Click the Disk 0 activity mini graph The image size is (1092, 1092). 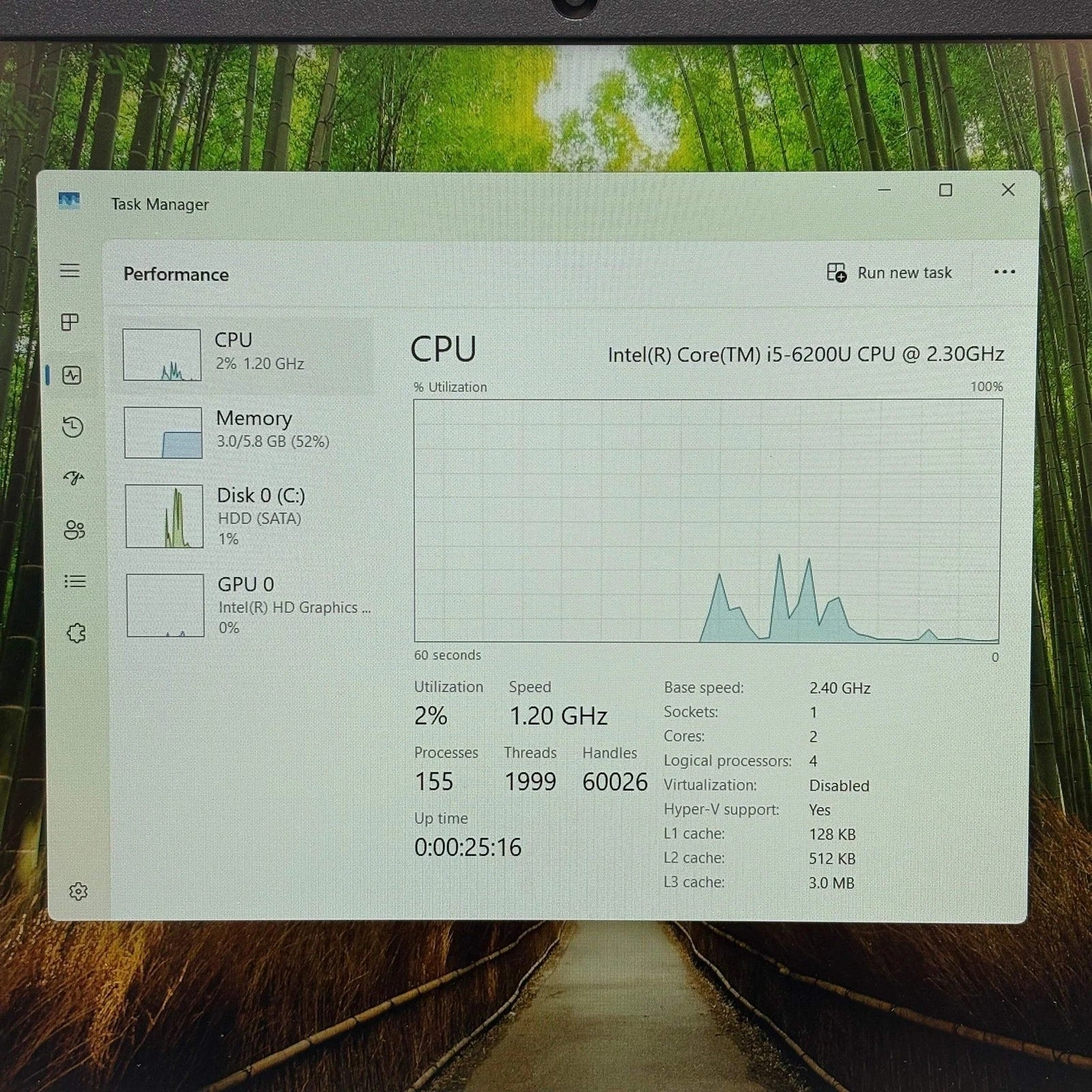[164, 516]
